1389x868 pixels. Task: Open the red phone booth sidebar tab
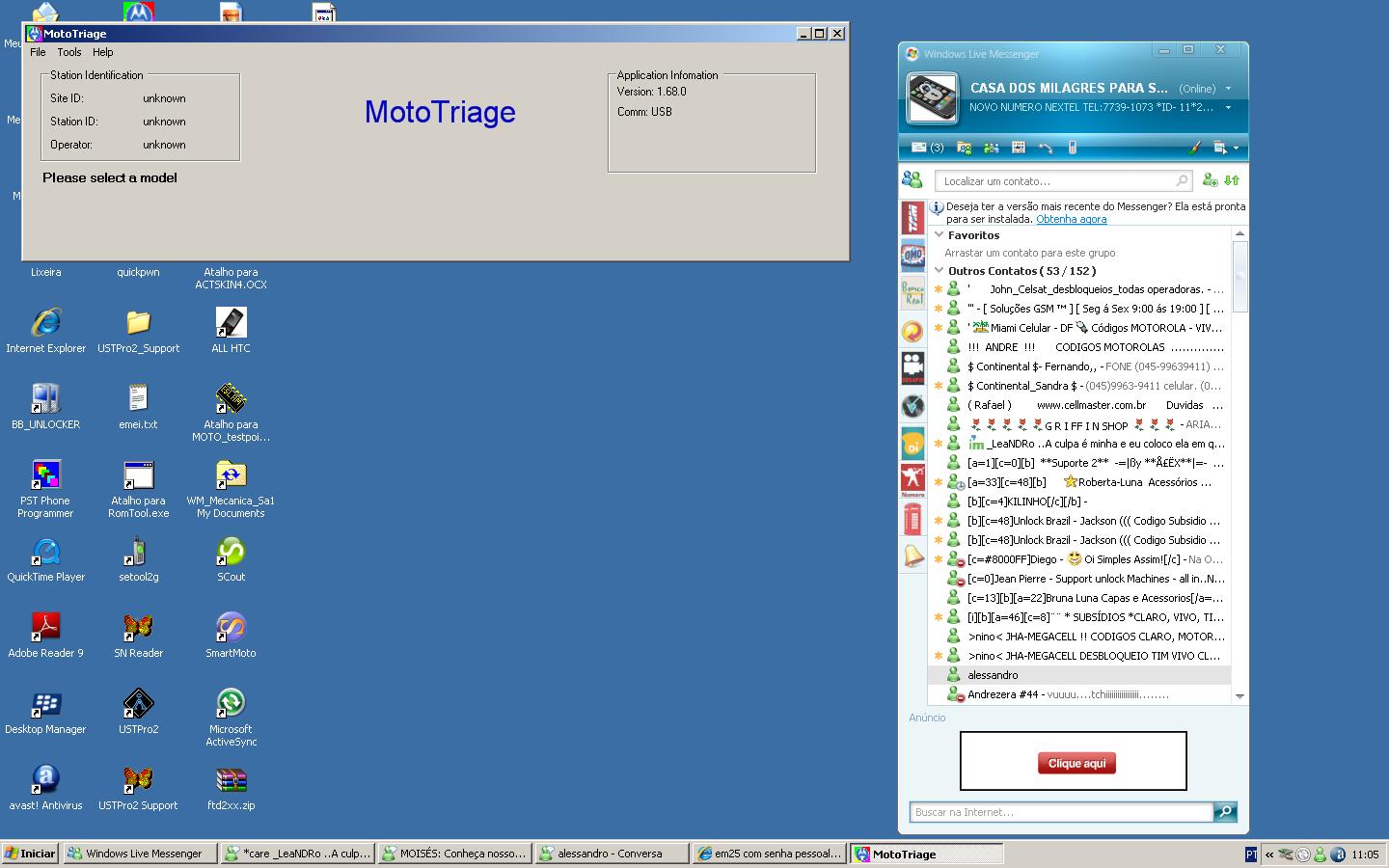click(912, 519)
